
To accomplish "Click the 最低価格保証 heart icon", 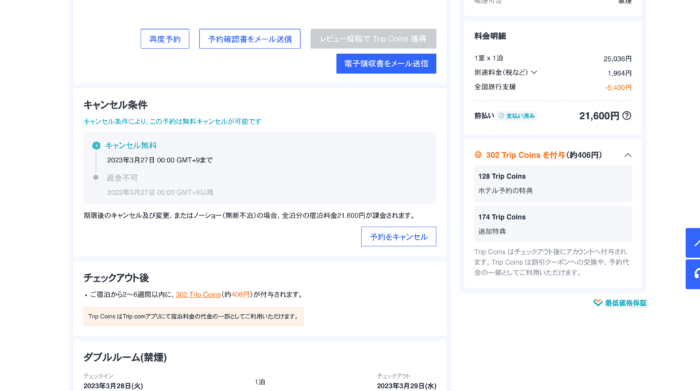I will click(x=598, y=303).
